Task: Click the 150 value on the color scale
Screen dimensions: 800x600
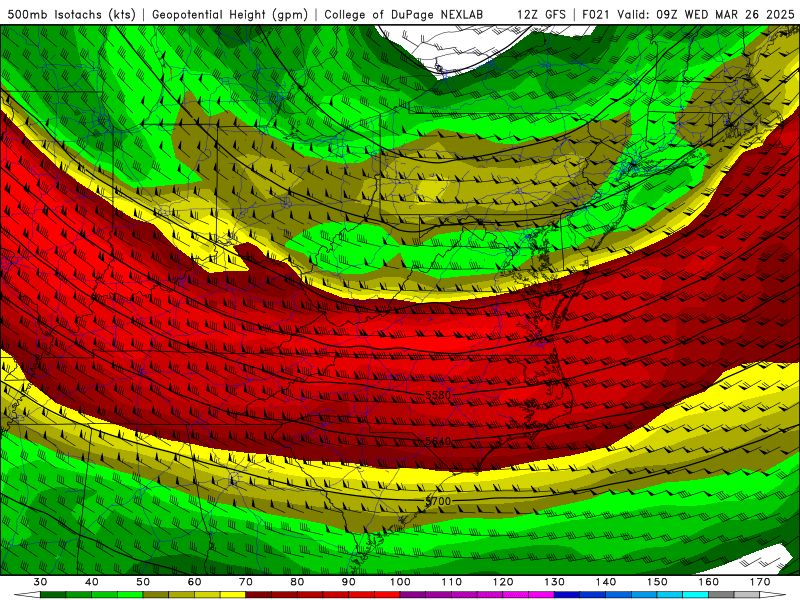Action: [x=657, y=582]
